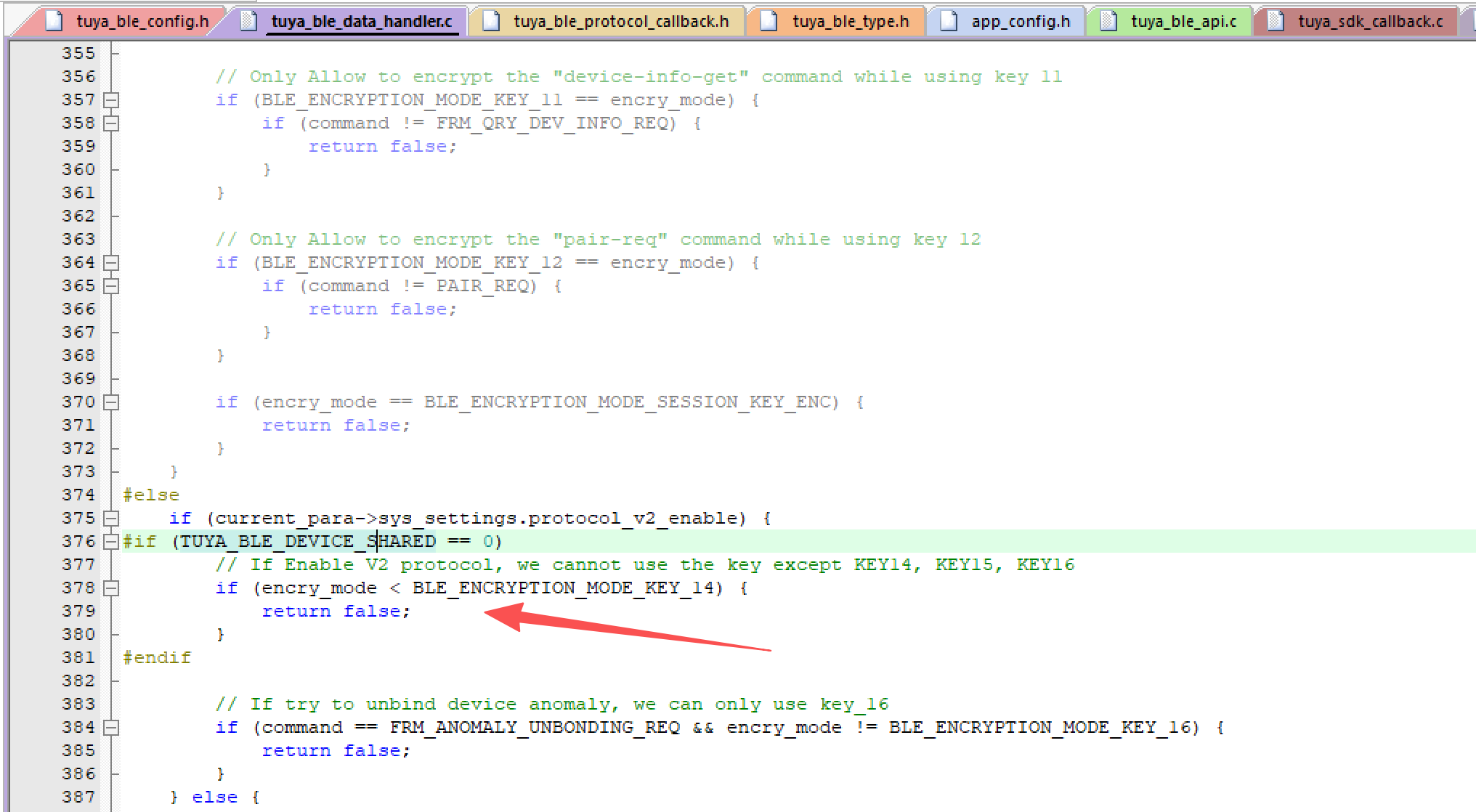
Task: Click file icon on tuya_ble_type.h tab
Action: [769, 21]
